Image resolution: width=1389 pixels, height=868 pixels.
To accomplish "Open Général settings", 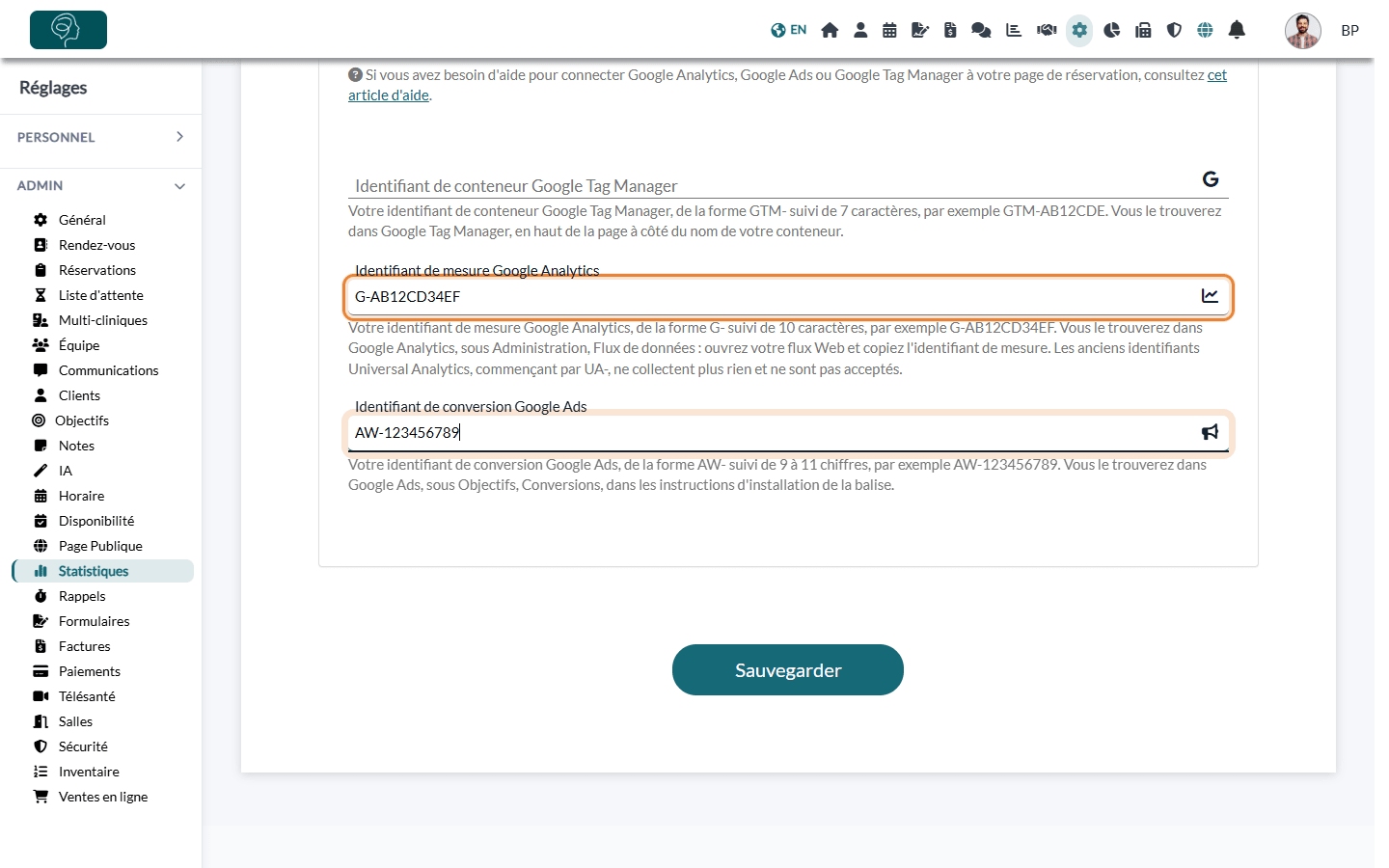I will (82, 220).
